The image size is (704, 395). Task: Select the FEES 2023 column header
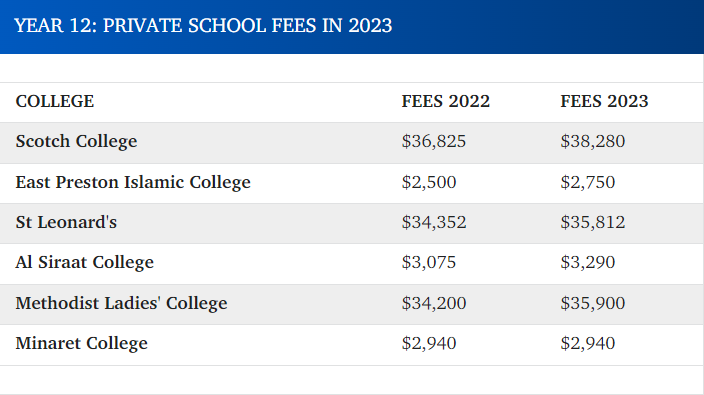[604, 101]
